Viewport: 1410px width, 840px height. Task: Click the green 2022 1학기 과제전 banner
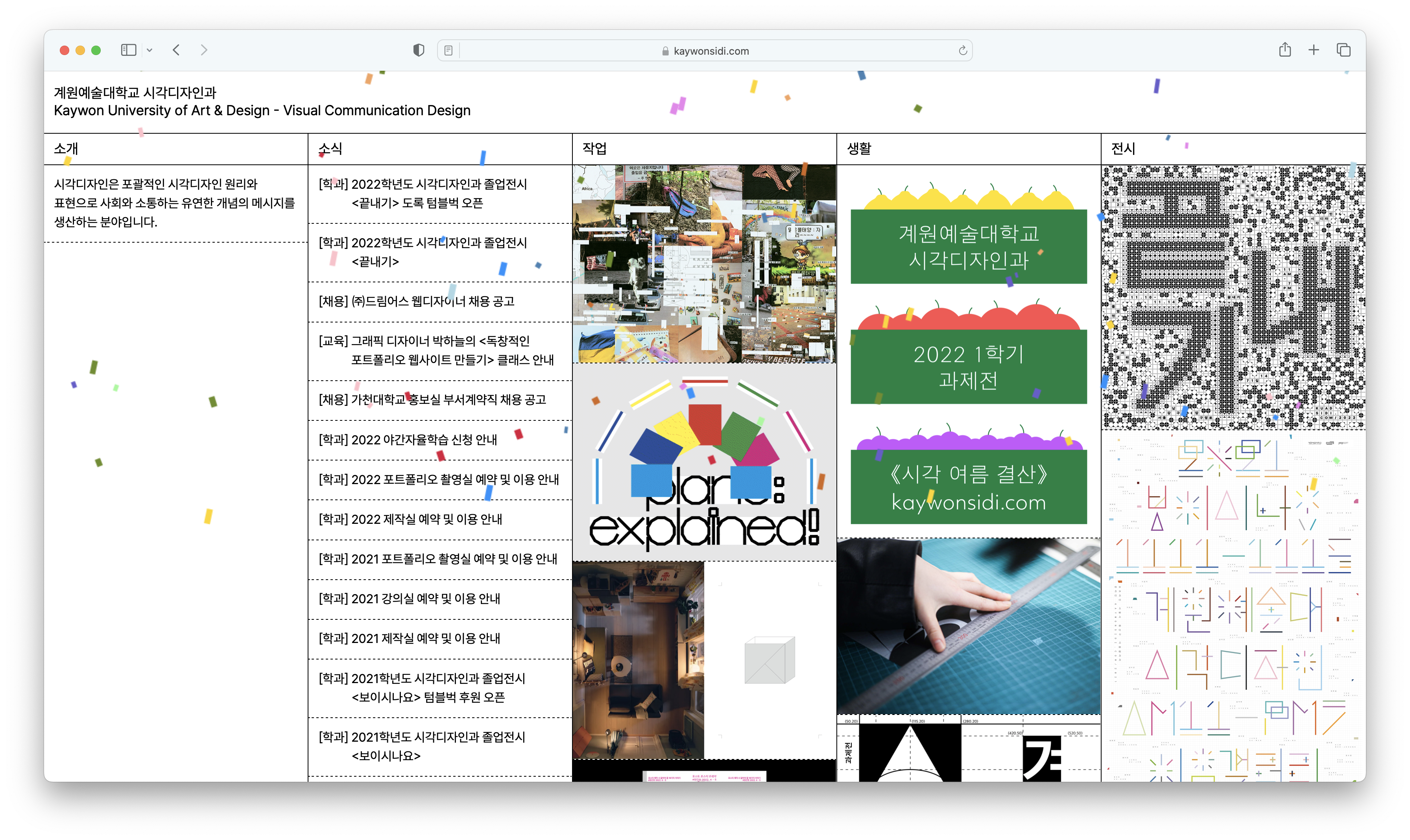click(968, 367)
